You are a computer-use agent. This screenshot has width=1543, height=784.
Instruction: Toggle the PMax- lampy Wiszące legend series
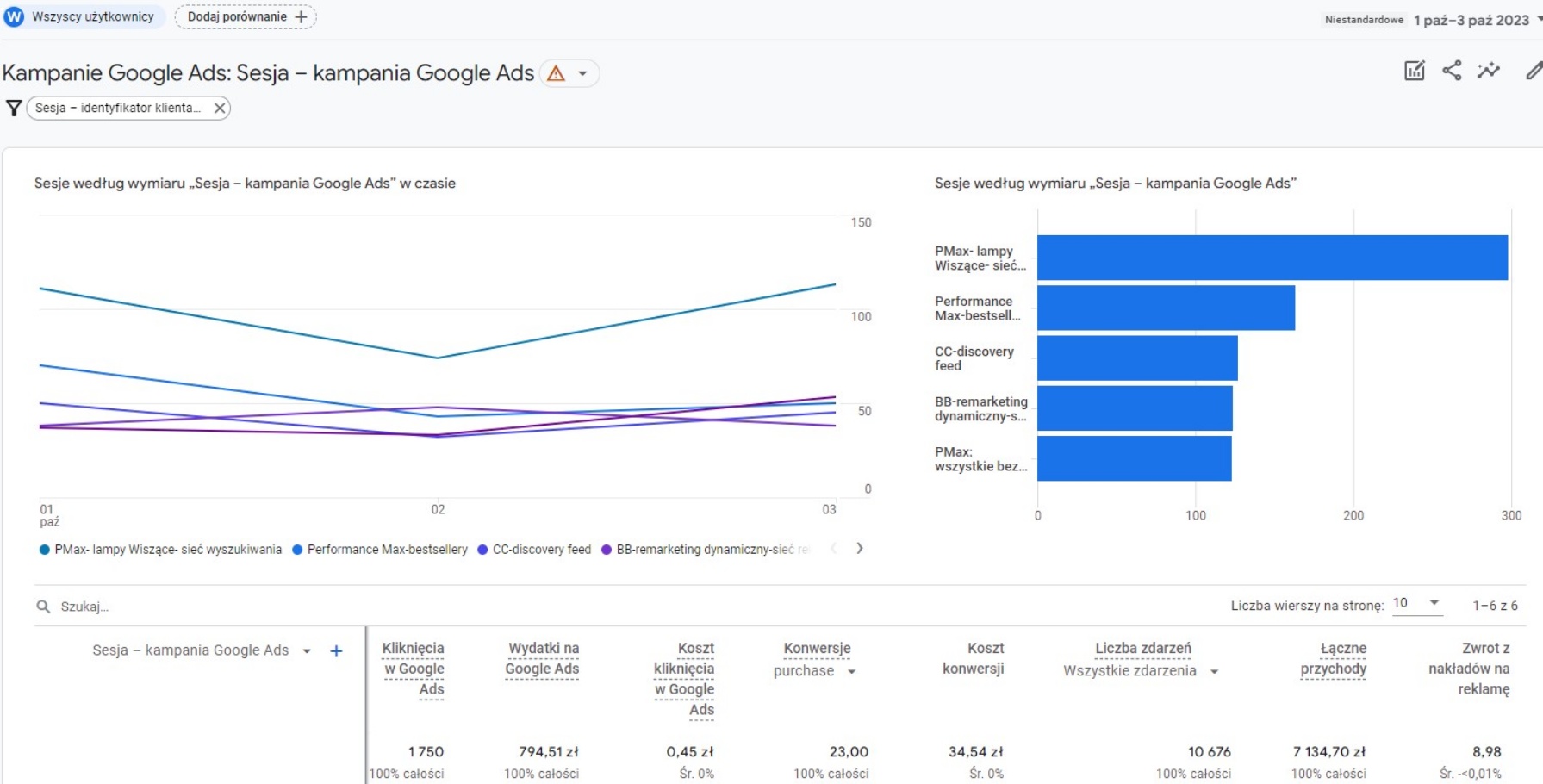167,550
